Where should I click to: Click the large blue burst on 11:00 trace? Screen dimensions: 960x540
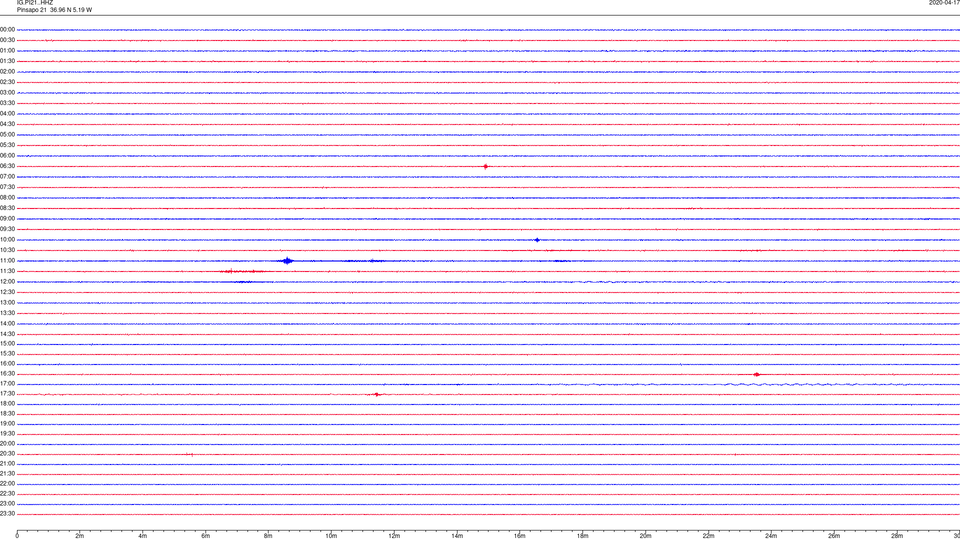click(x=287, y=261)
